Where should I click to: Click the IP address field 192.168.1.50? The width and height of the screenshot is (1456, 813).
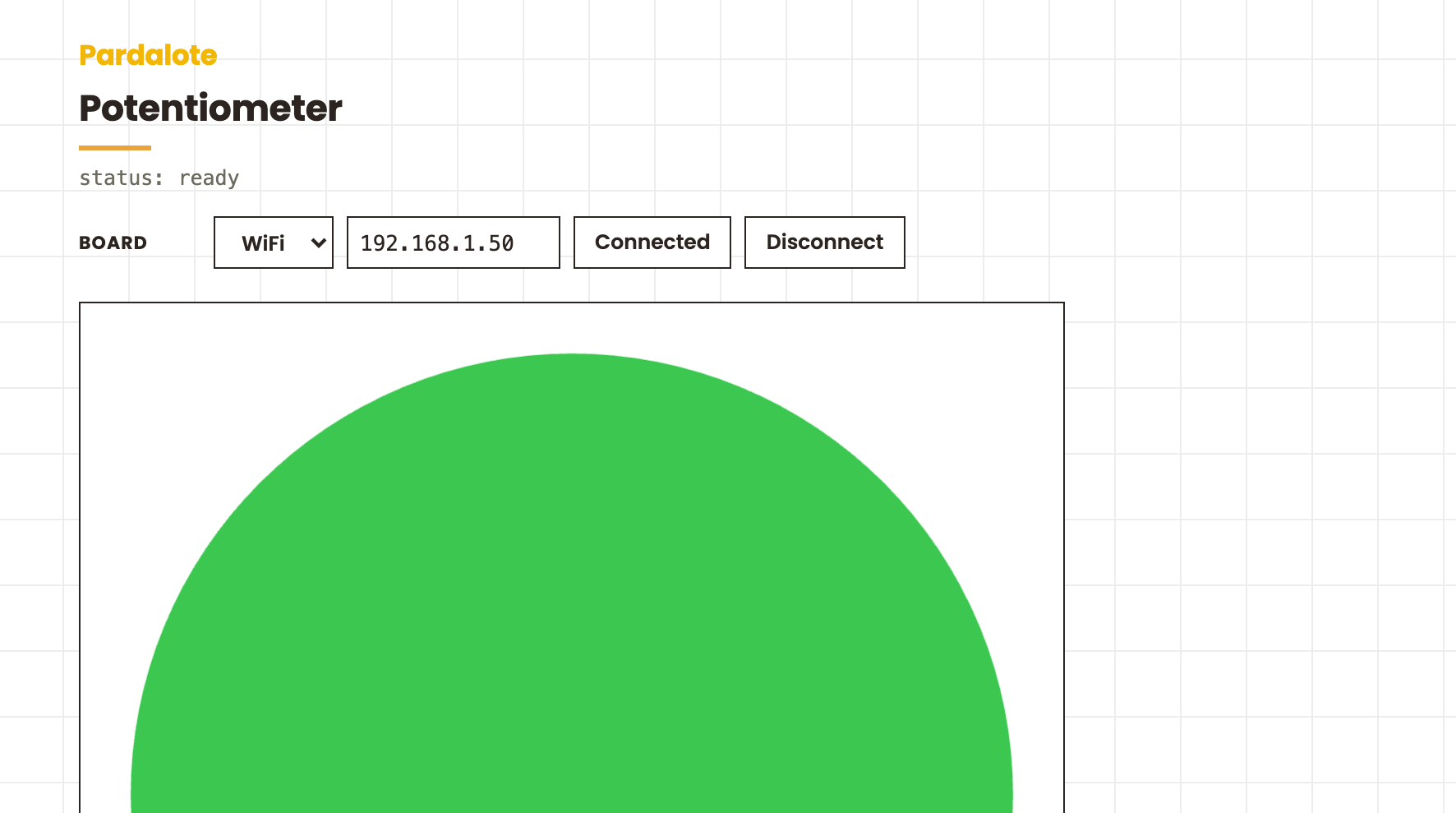(454, 243)
